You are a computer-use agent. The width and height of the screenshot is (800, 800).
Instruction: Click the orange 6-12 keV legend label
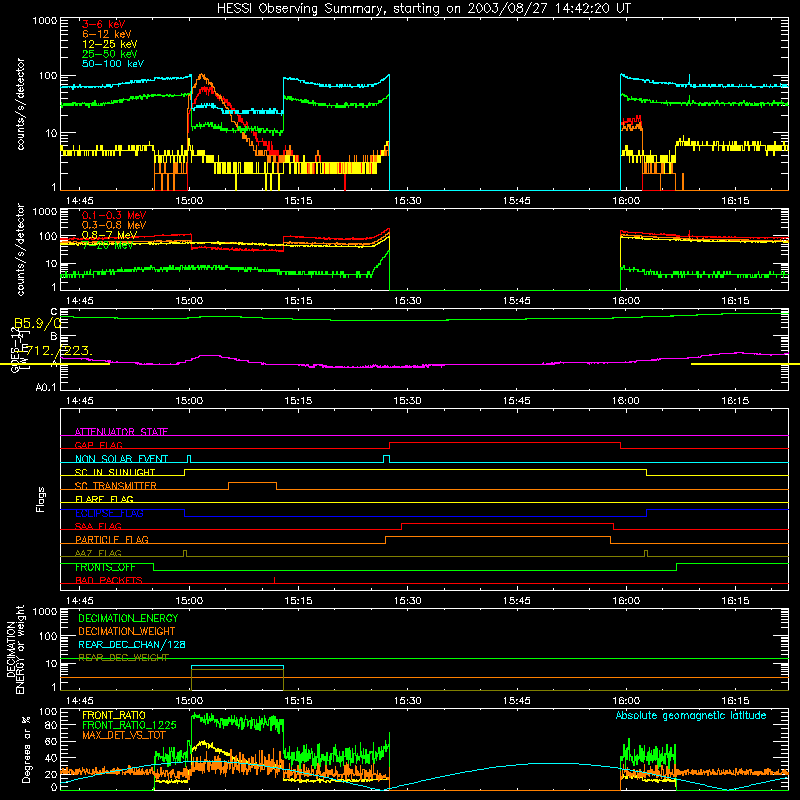107,34
